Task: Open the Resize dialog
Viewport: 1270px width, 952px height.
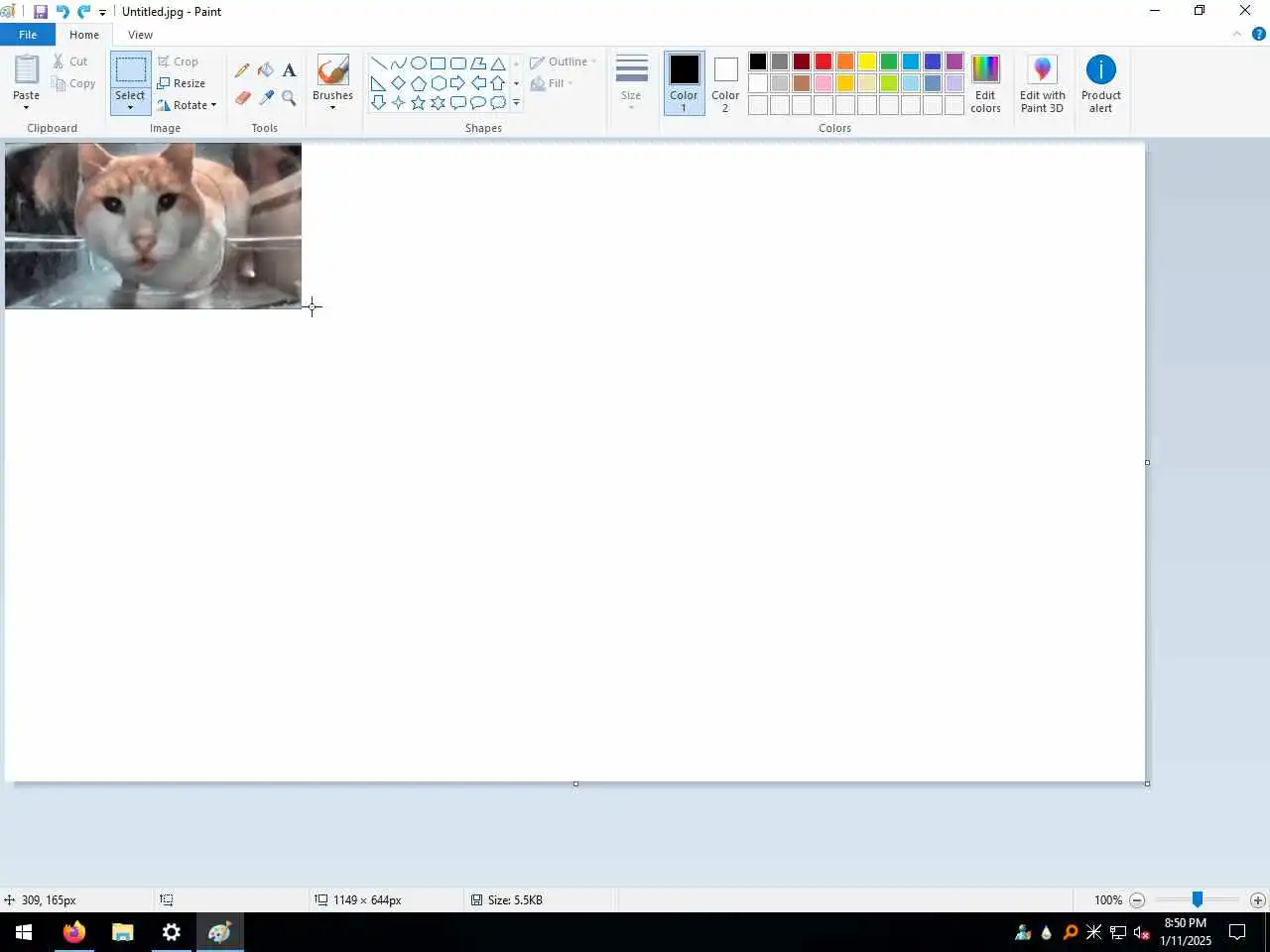Action: 182,83
